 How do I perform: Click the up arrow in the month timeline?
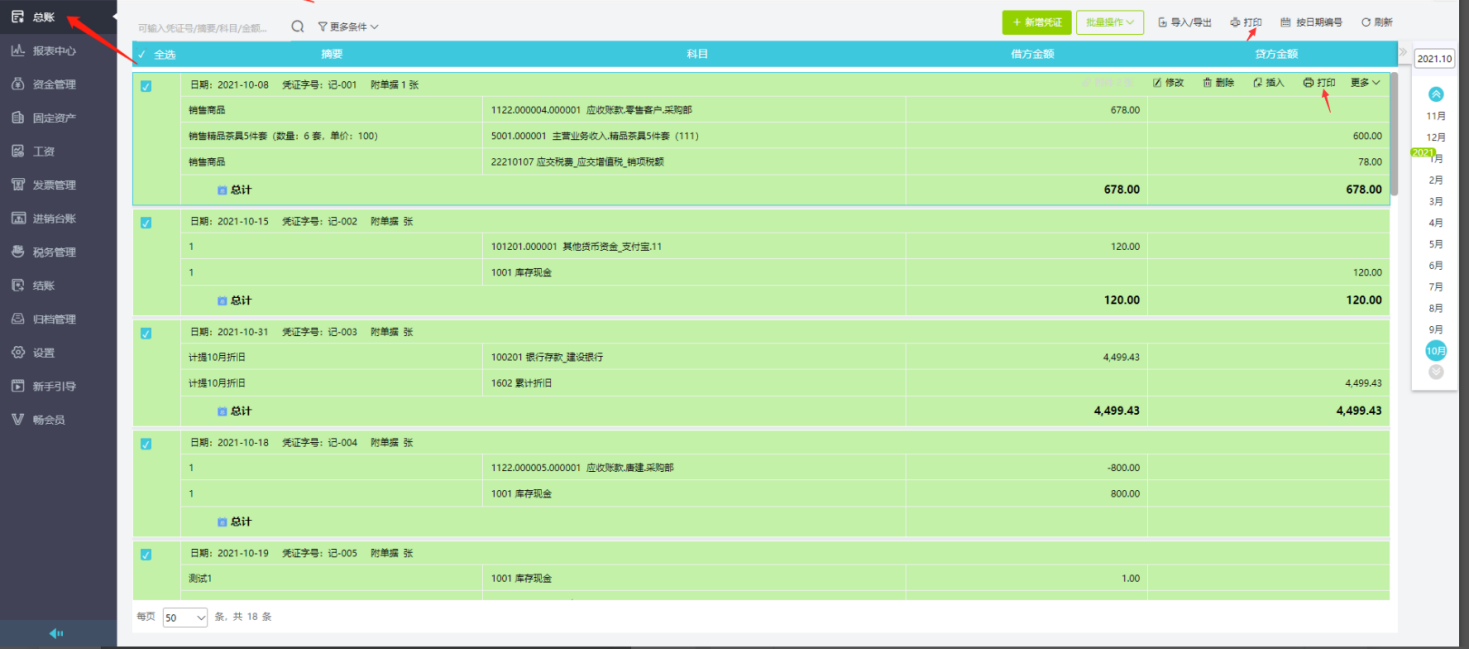point(1436,94)
